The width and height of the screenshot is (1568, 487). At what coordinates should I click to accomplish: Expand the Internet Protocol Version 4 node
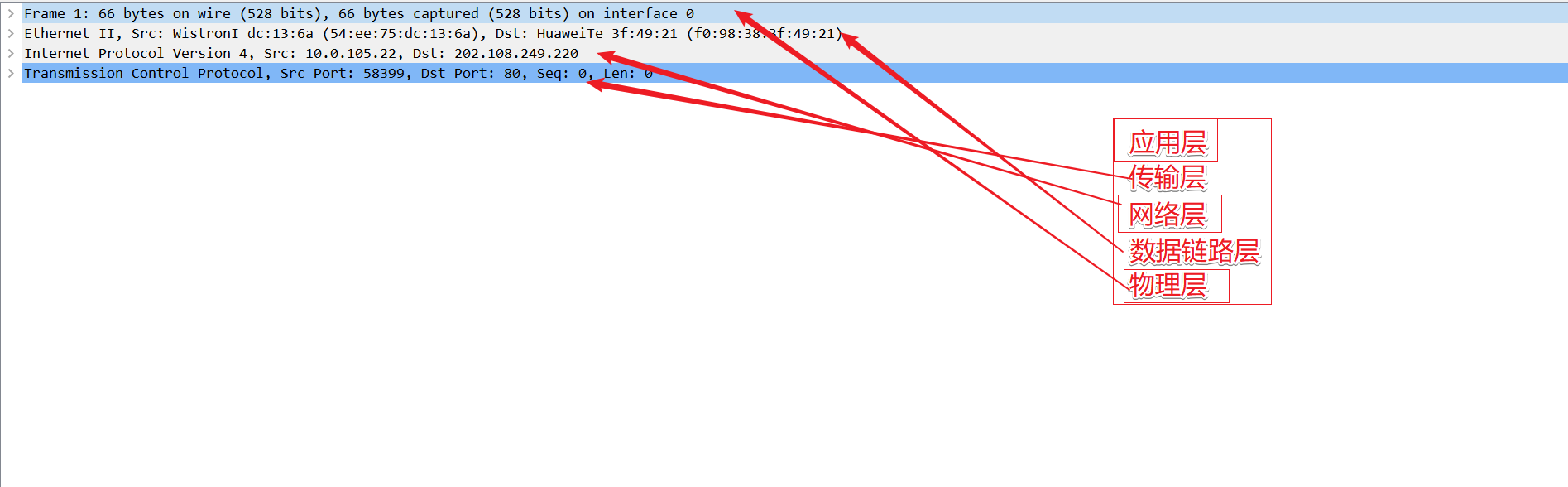11,53
